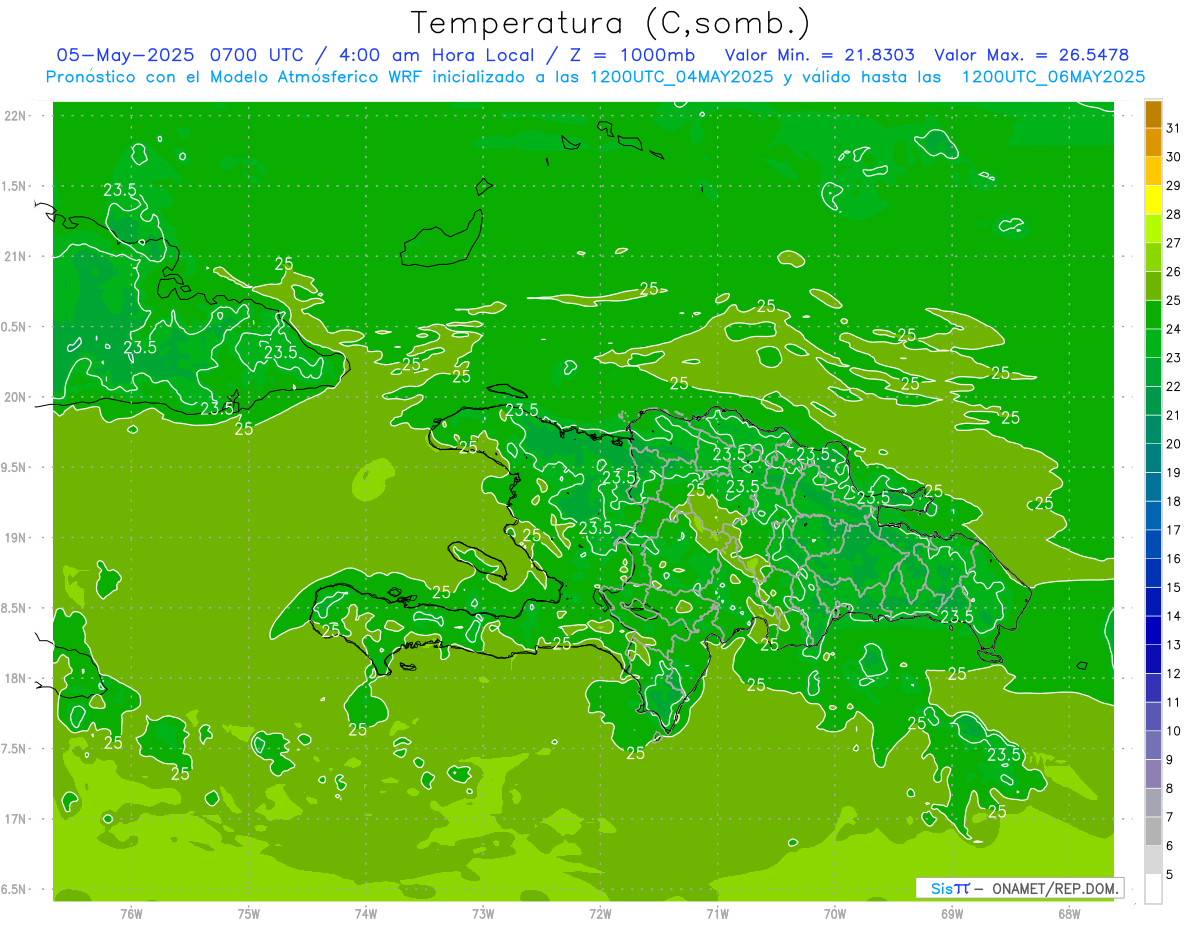Click the '26' color scale label
This screenshot has width=1200, height=927.
tap(1173, 272)
